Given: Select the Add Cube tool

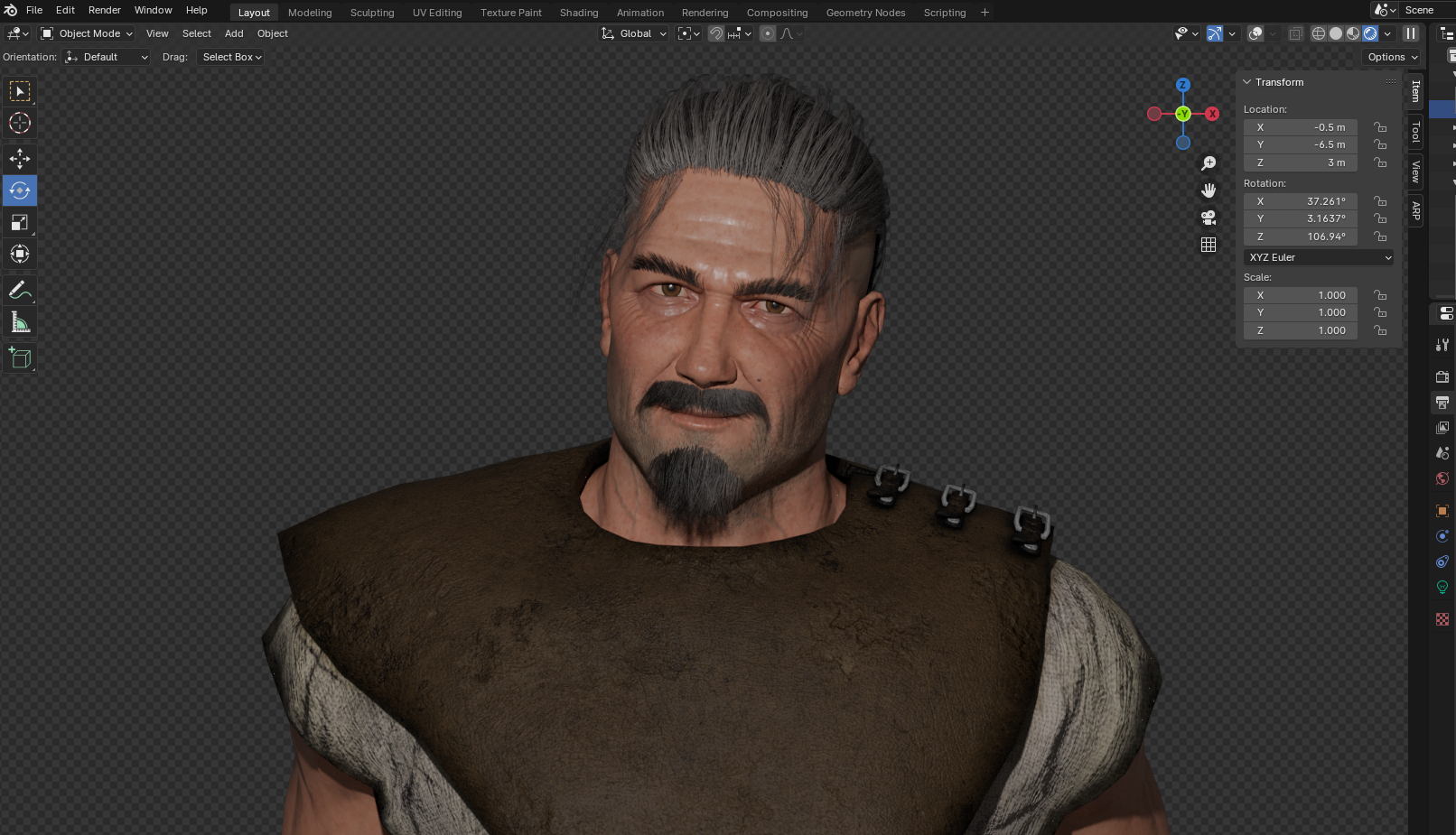Looking at the screenshot, I should click(20, 358).
